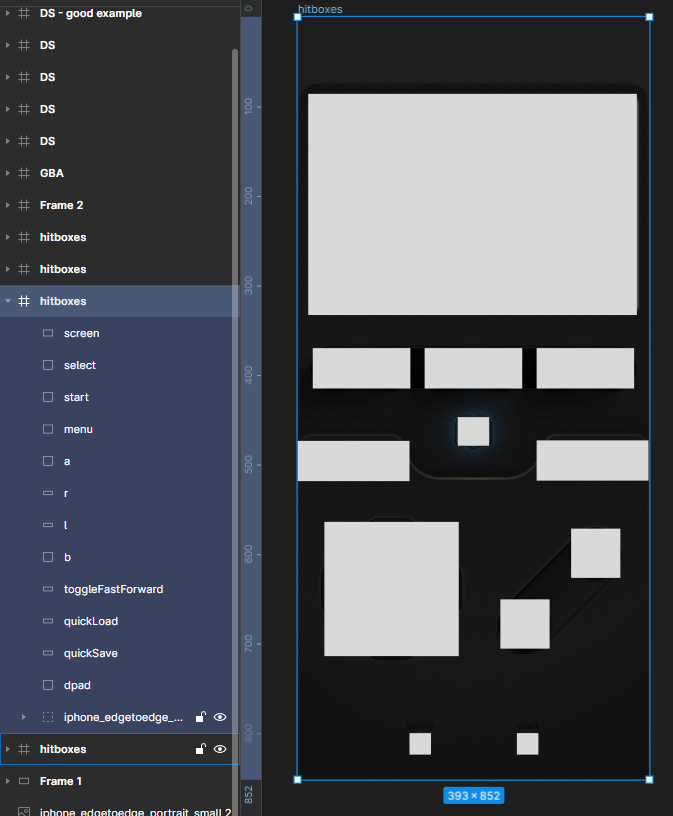This screenshot has width=673, height=816.
Task: Click the frame icon beside DS - good example
Action: point(24,13)
